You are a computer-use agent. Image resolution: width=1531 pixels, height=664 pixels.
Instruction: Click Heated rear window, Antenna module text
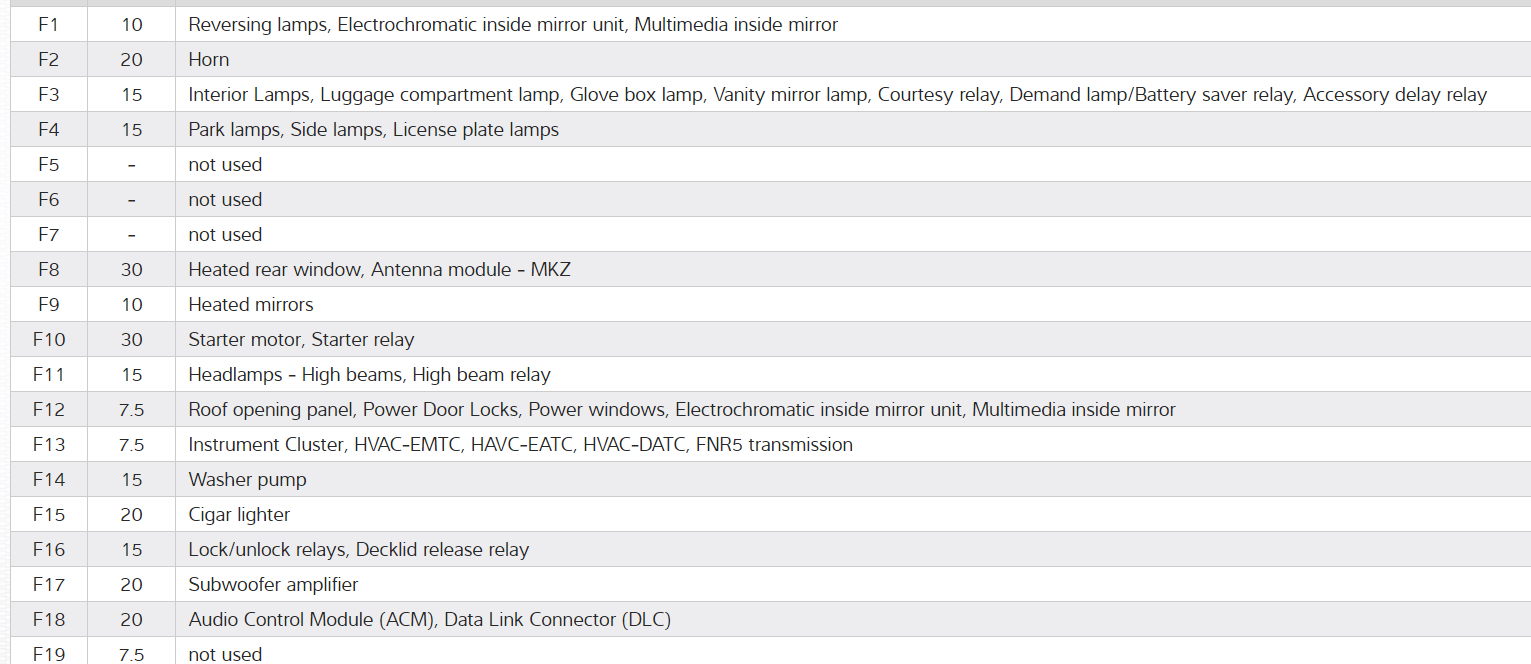(379, 270)
